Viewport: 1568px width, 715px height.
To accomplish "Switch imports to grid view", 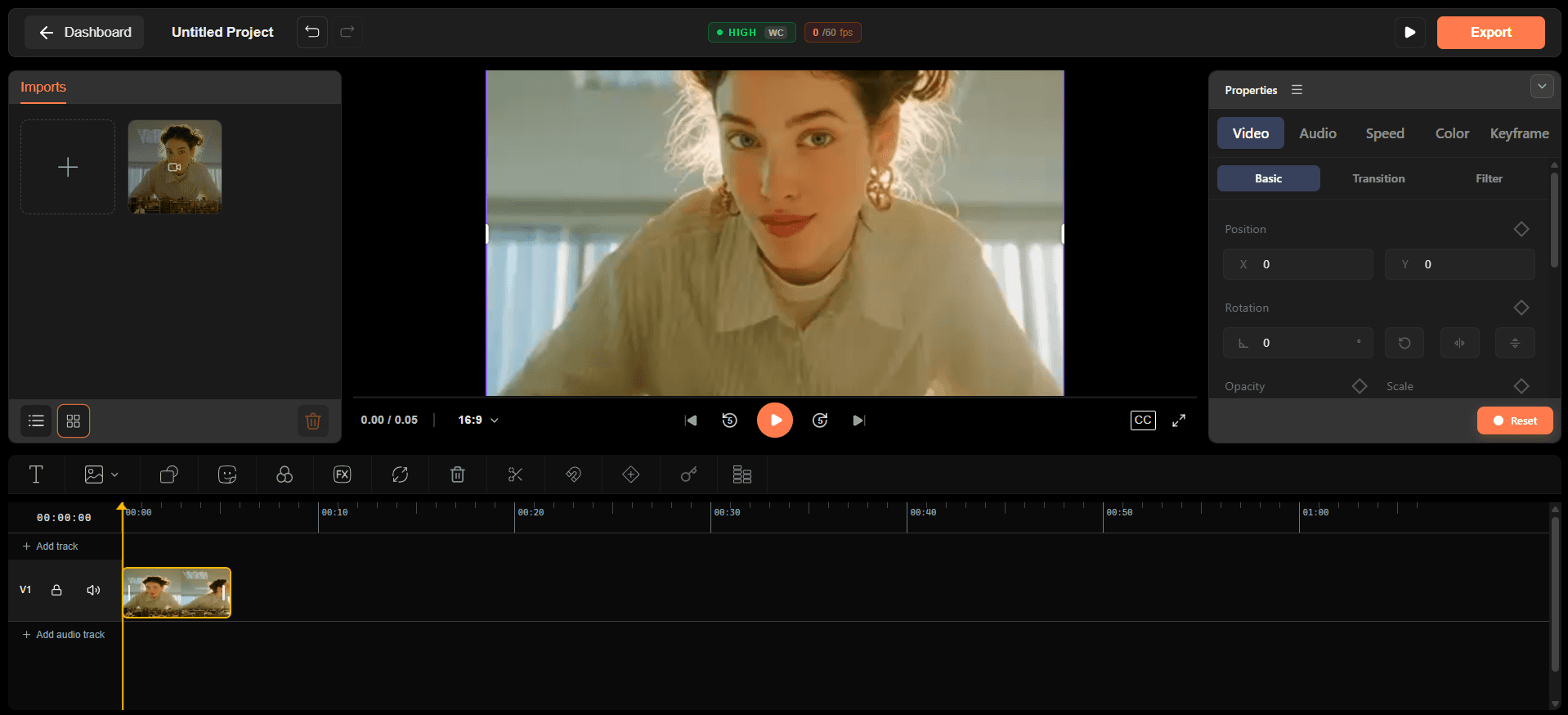I will [x=74, y=421].
